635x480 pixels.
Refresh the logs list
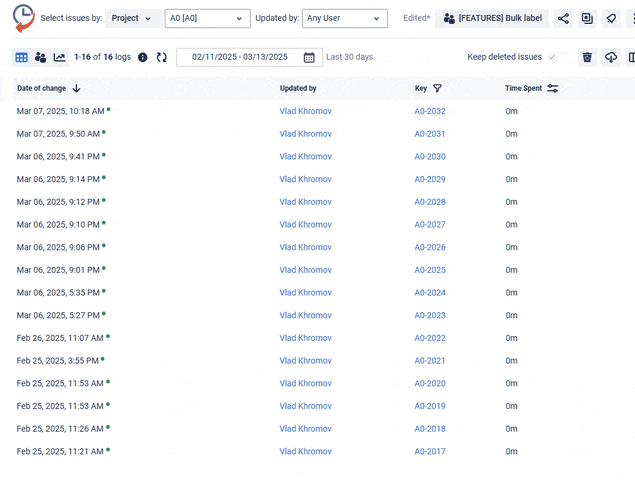tap(162, 58)
